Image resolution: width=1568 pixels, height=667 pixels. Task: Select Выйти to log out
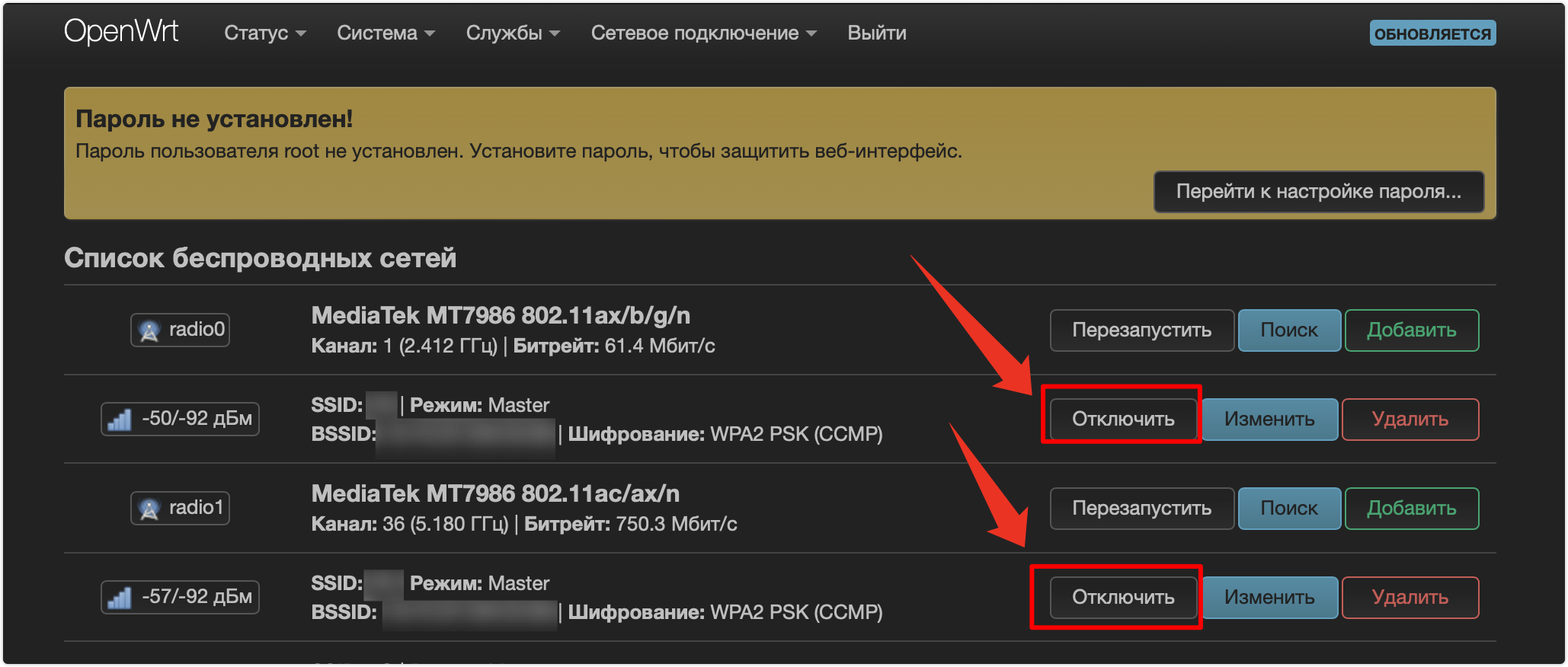tap(877, 33)
